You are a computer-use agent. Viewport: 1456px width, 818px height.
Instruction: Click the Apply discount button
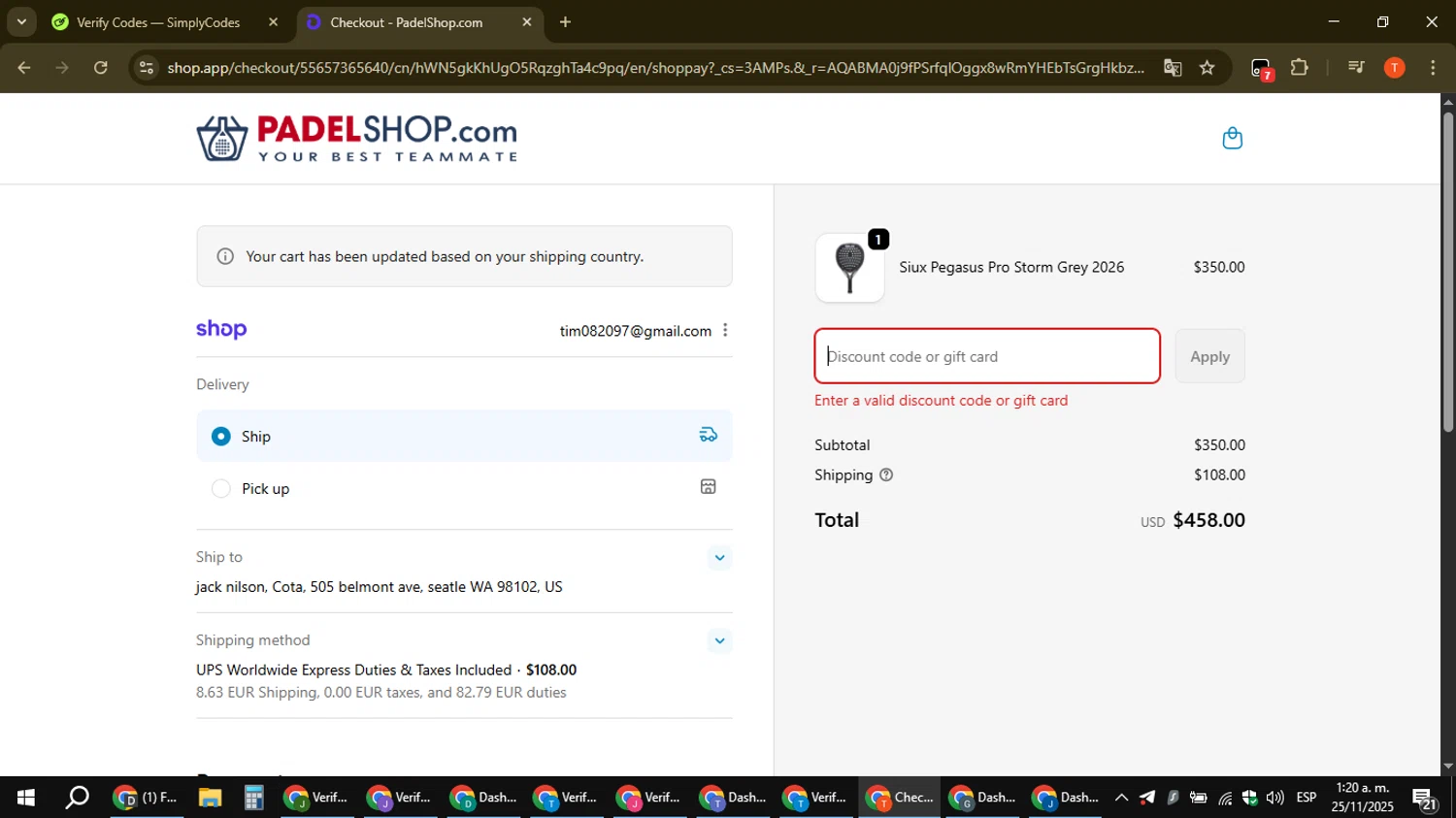tap(1209, 356)
